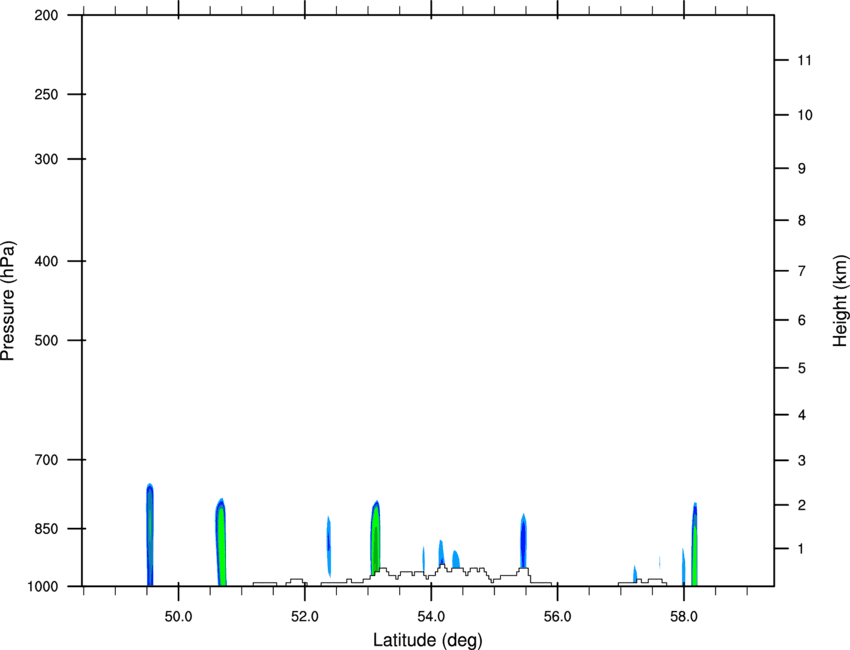Click the 52.0 latitude label

pos(305,616)
